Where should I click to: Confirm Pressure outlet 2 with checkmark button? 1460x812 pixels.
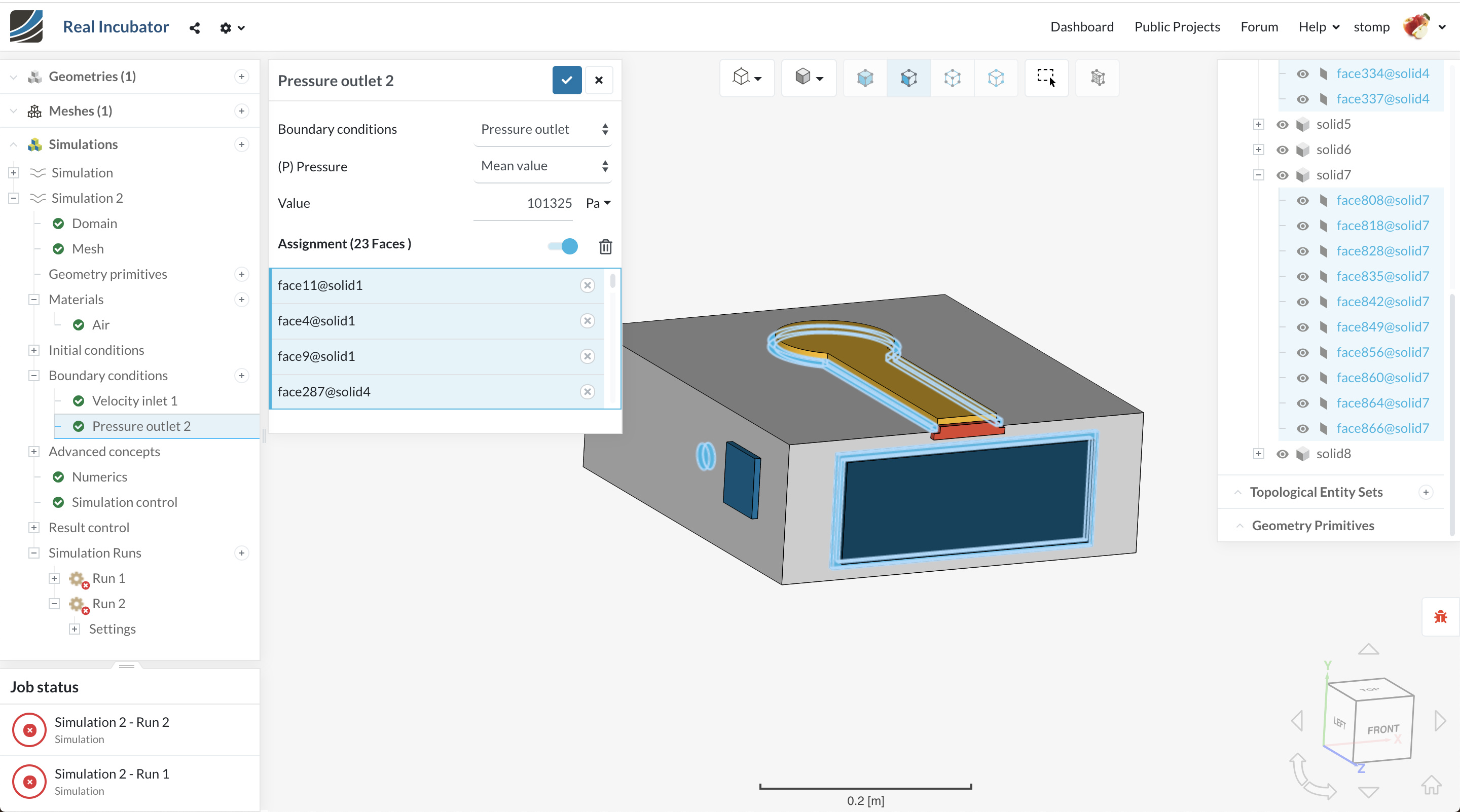point(567,81)
